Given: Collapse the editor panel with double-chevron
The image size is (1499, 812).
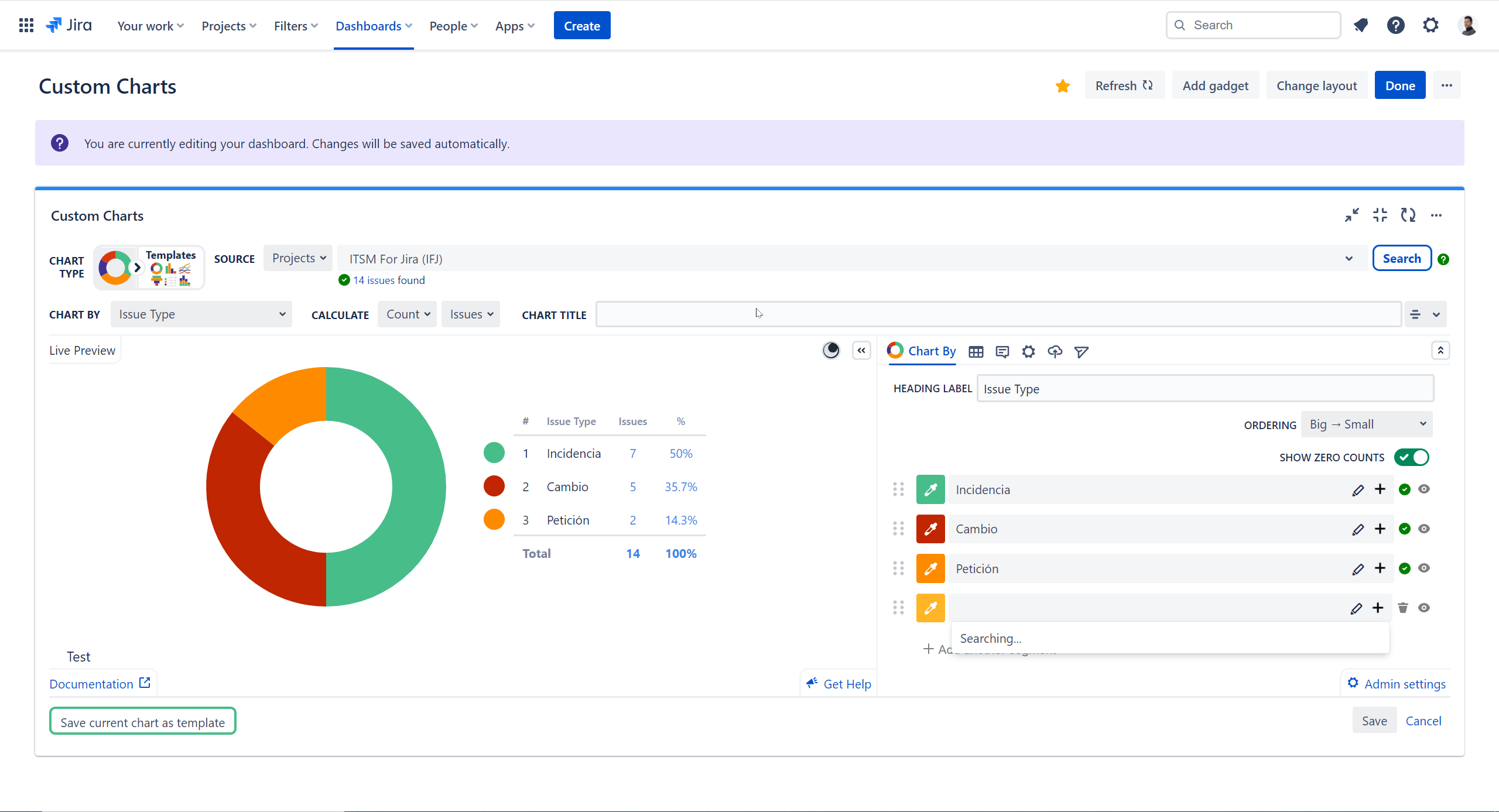Looking at the screenshot, I should (861, 351).
